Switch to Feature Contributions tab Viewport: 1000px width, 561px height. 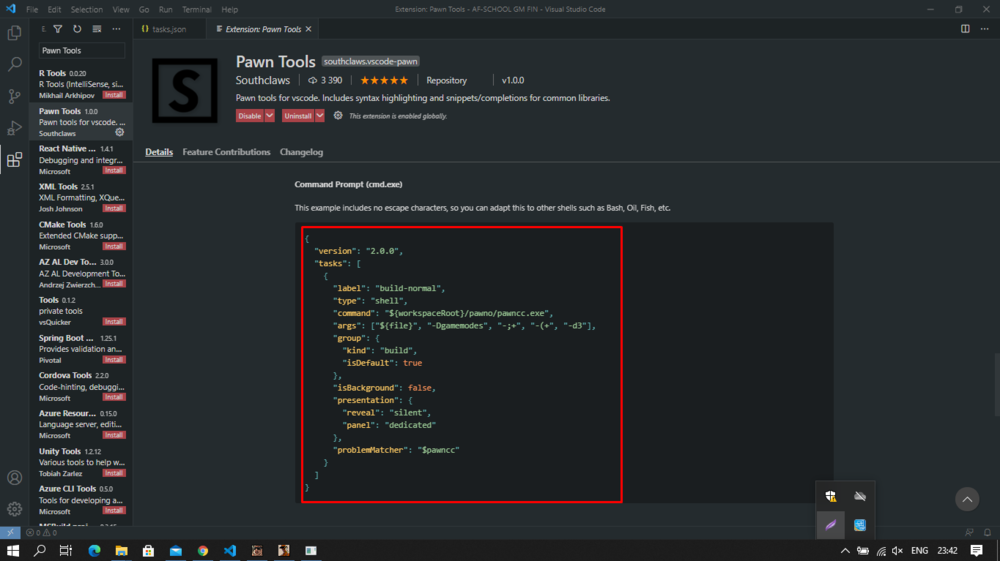pyautogui.click(x=226, y=152)
